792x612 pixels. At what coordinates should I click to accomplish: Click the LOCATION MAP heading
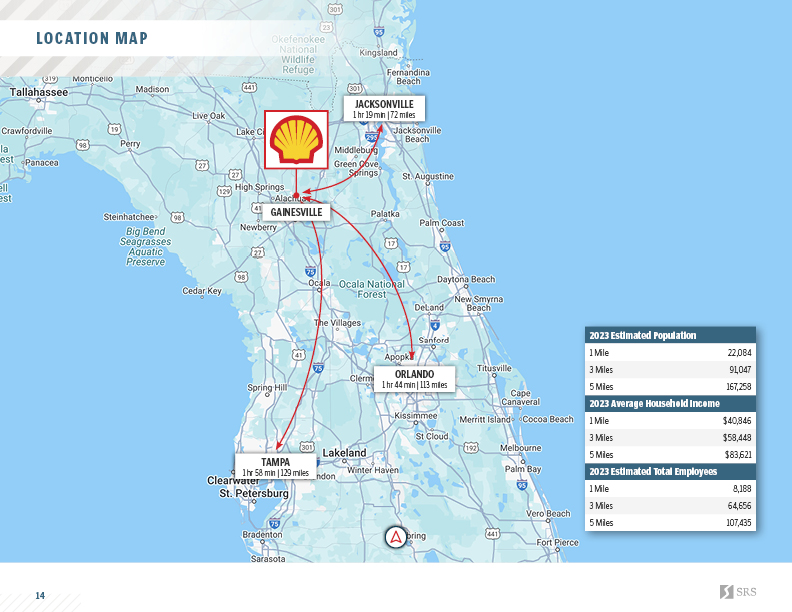[x=92, y=38]
